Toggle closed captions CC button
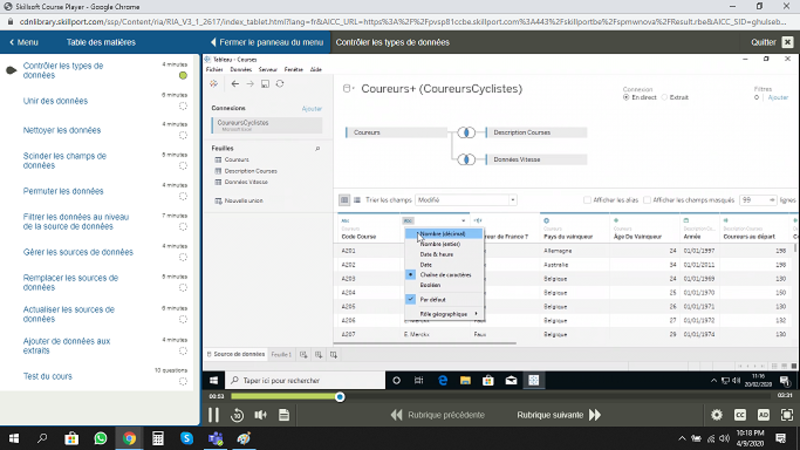800x450 pixels. pos(740,415)
